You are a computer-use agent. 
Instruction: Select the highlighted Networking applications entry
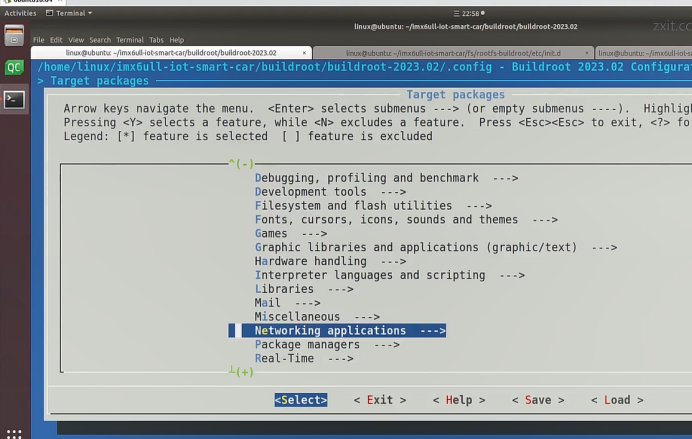point(337,330)
